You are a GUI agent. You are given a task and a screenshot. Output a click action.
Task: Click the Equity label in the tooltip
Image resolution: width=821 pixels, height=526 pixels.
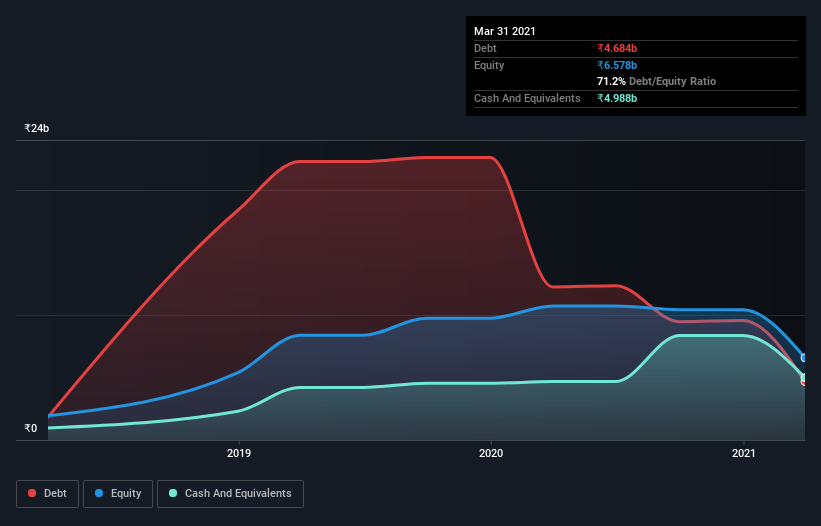click(489, 65)
